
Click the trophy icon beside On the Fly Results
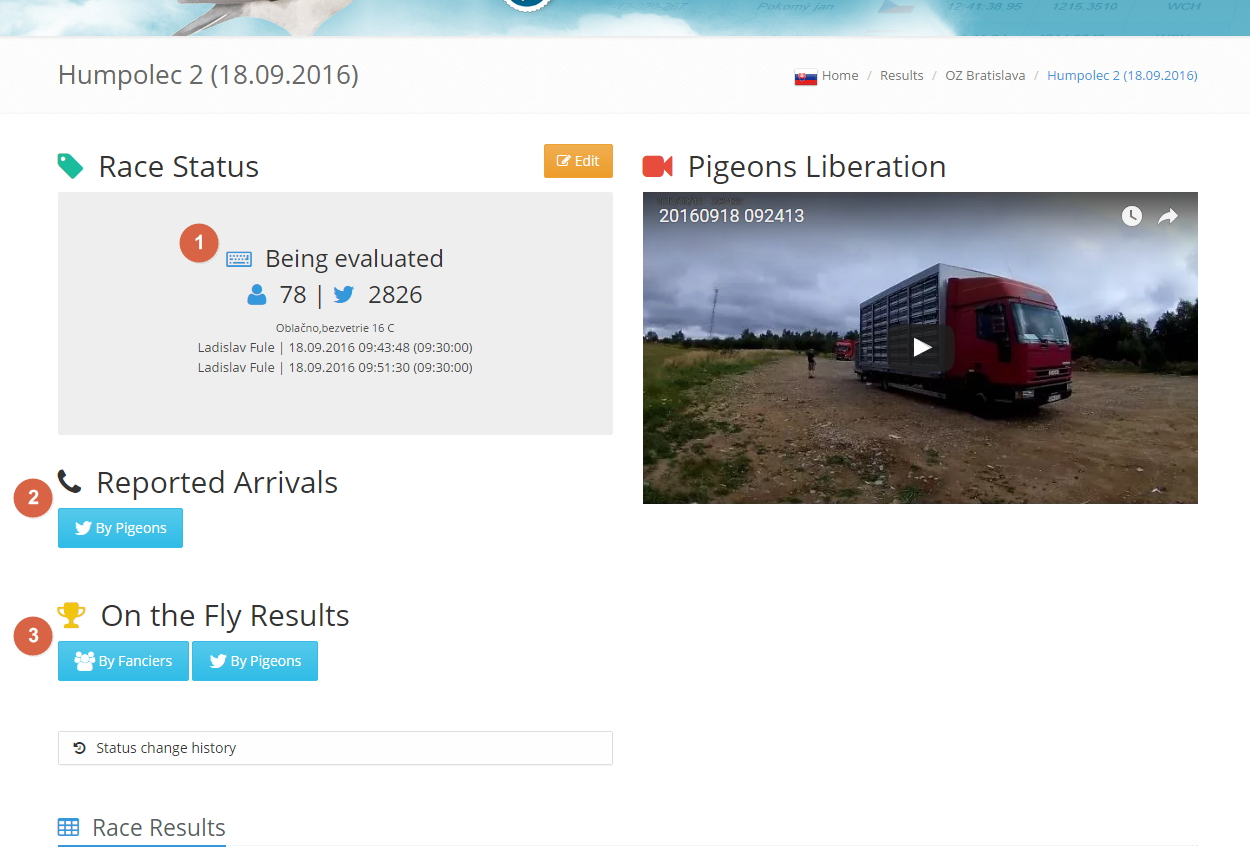tap(72, 614)
